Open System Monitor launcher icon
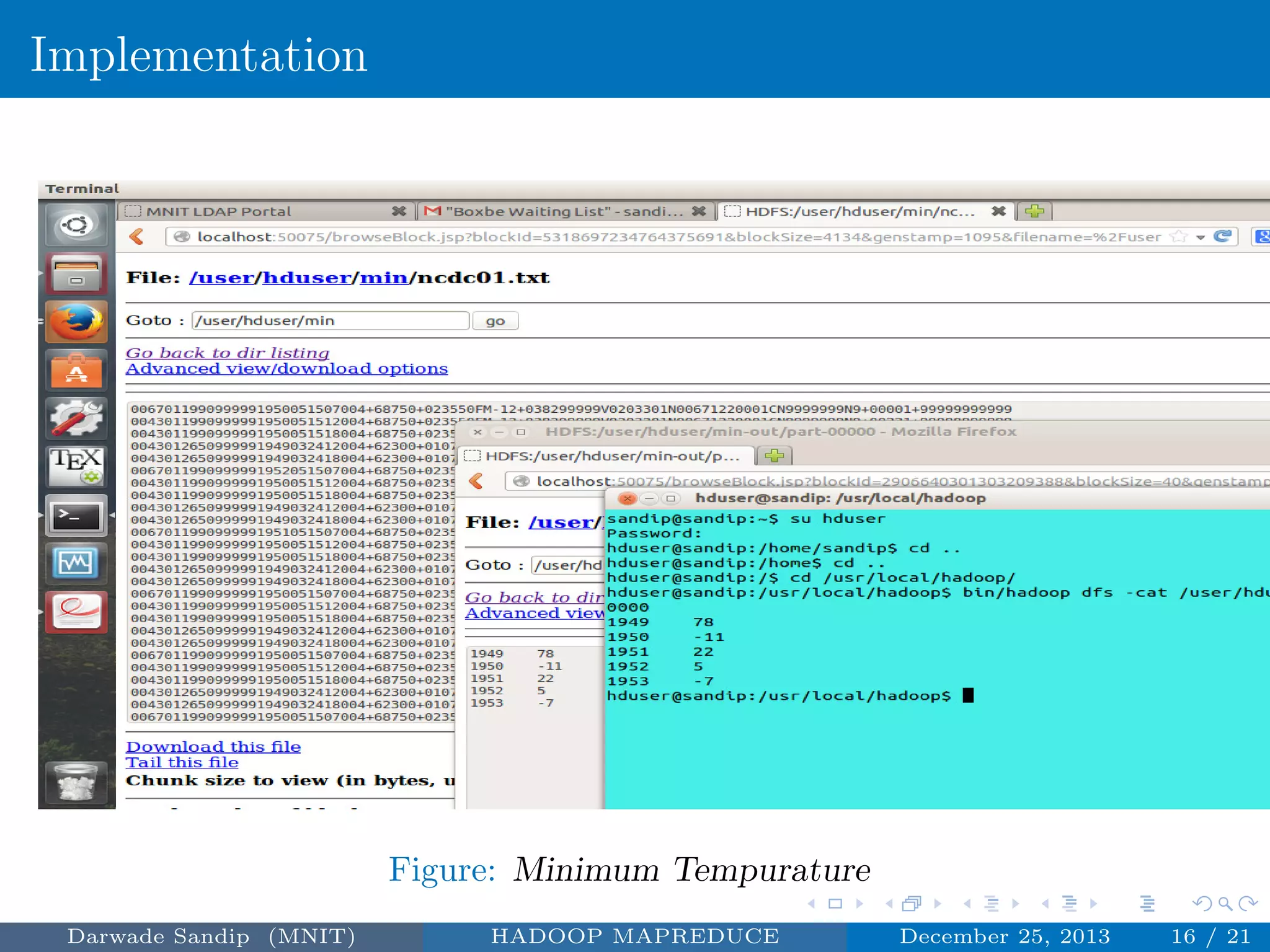Image resolution: width=1270 pixels, height=952 pixels. point(76,564)
